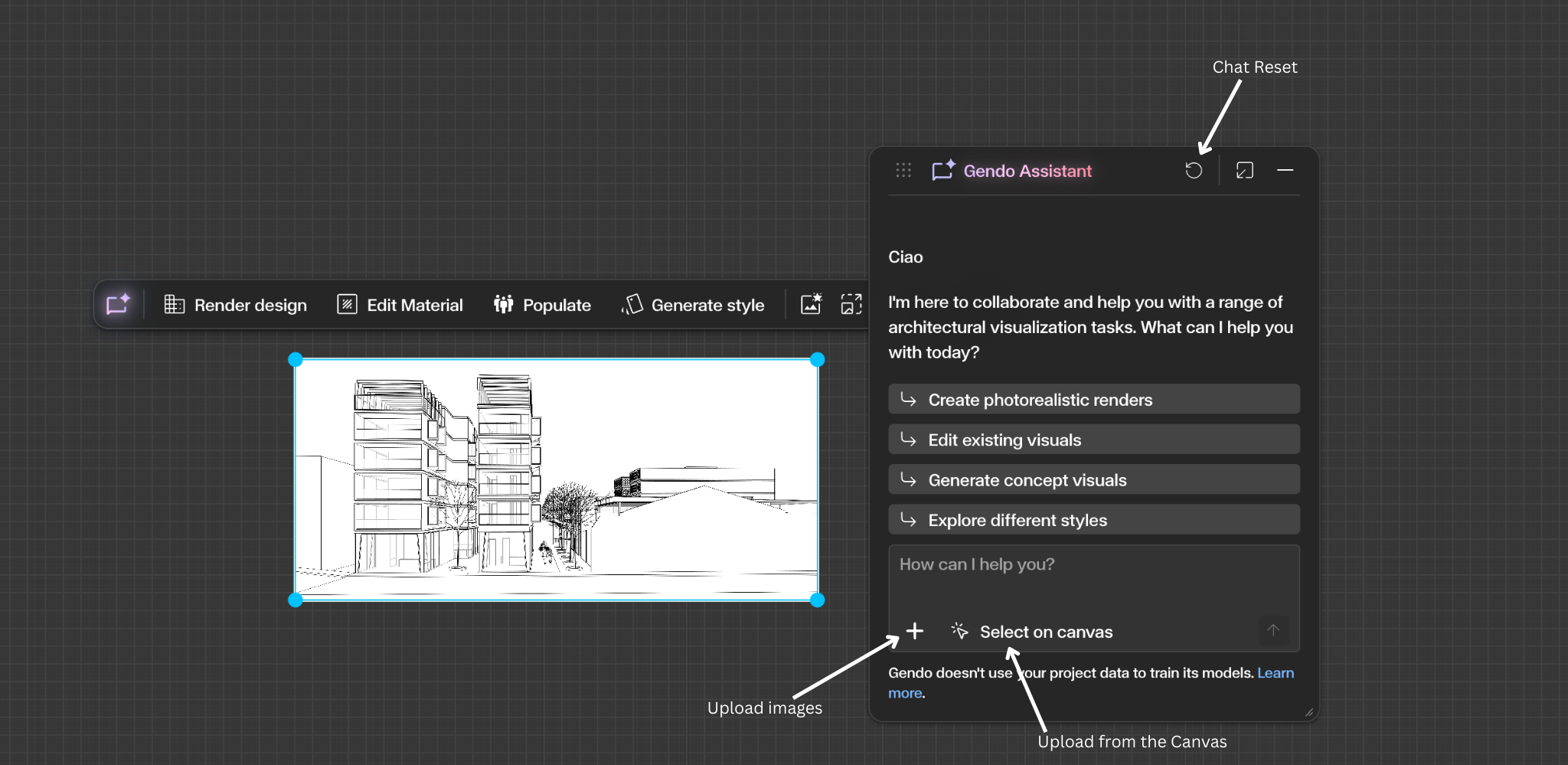Reset the chat with the refresh icon

pyautogui.click(x=1194, y=170)
